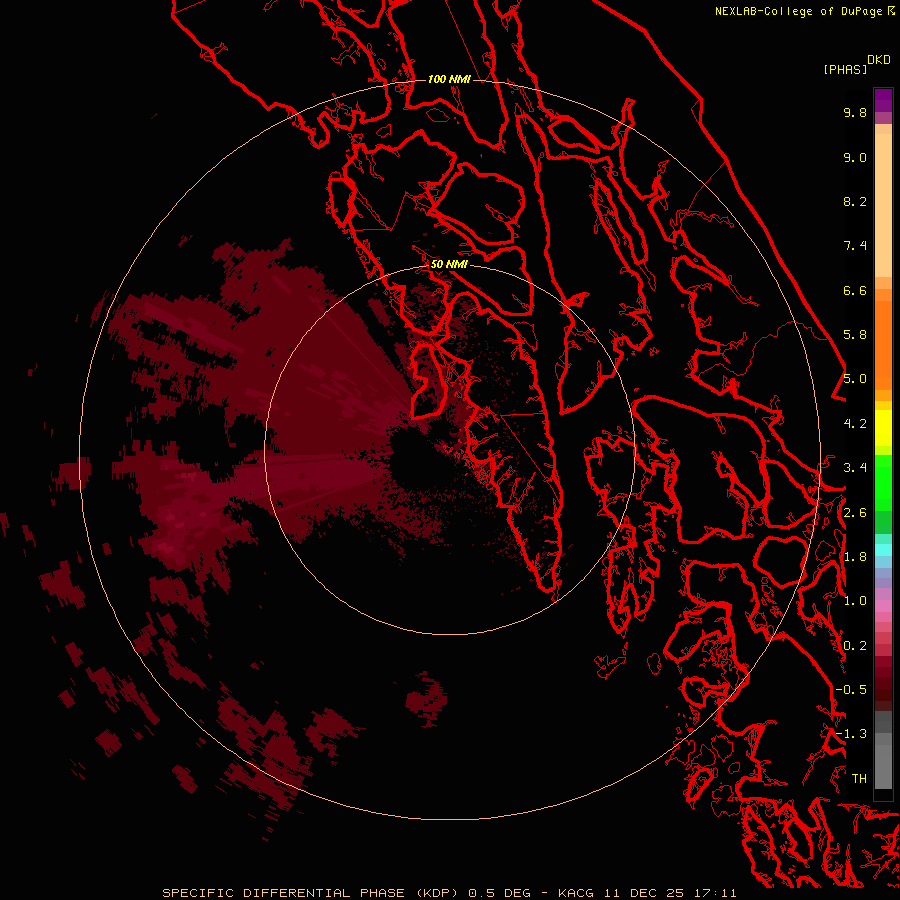Click the 4.2 value on the color scale

(x=855, y=424)
